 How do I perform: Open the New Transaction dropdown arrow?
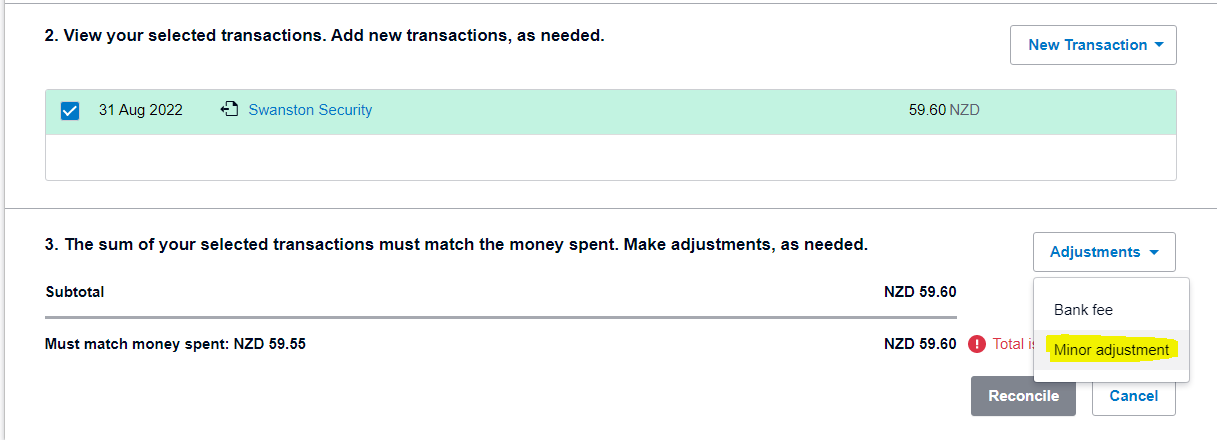coord(1159,45)
